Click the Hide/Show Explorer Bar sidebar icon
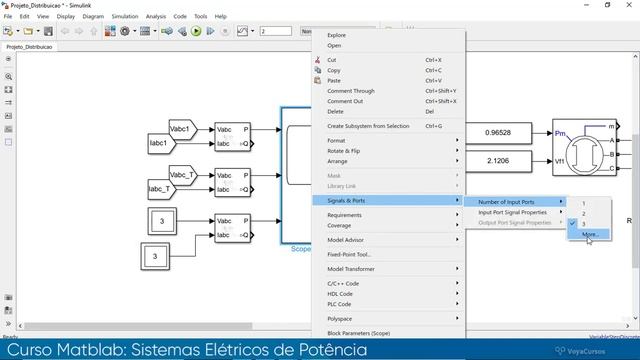 [x=8, y=59]
